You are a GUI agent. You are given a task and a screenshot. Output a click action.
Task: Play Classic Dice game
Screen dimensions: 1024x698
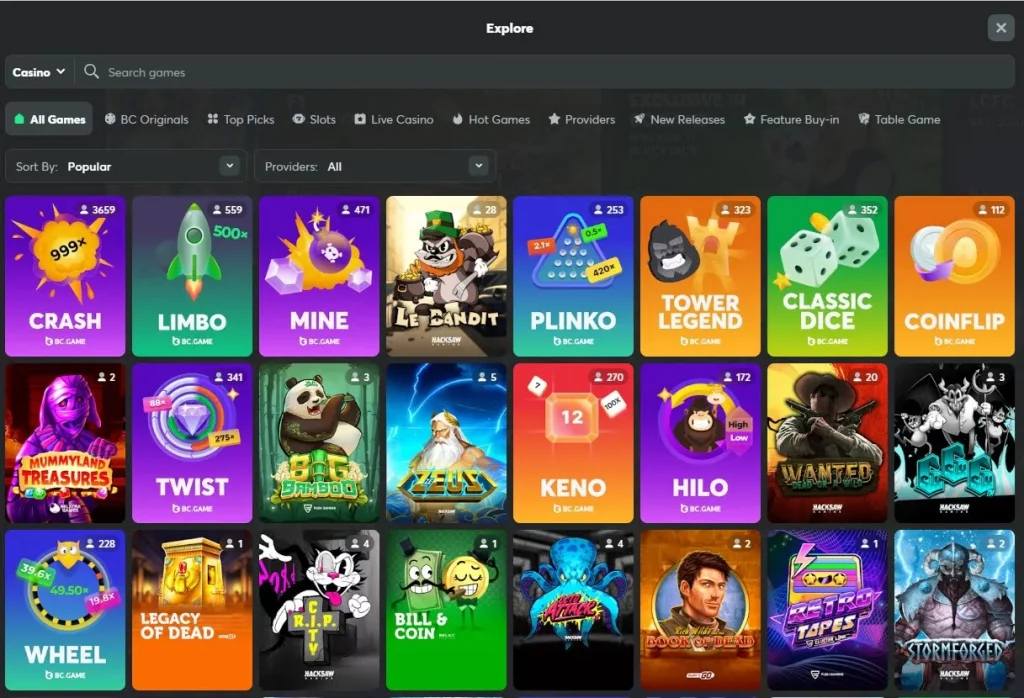[827, 276]
